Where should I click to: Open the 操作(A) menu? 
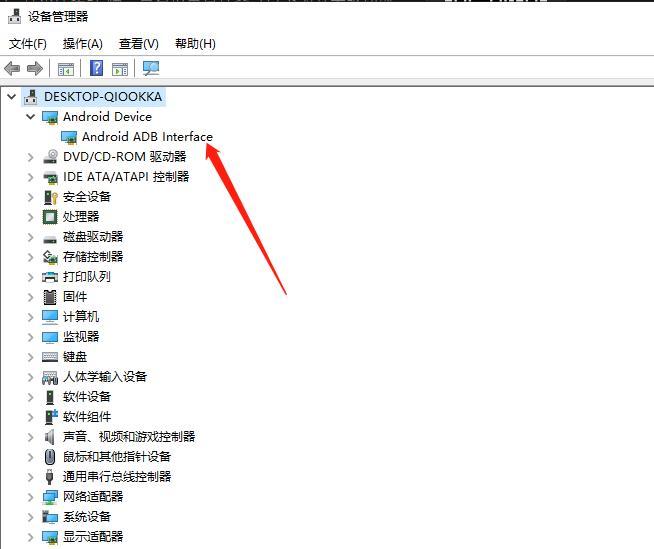click(x=83, y=44)
